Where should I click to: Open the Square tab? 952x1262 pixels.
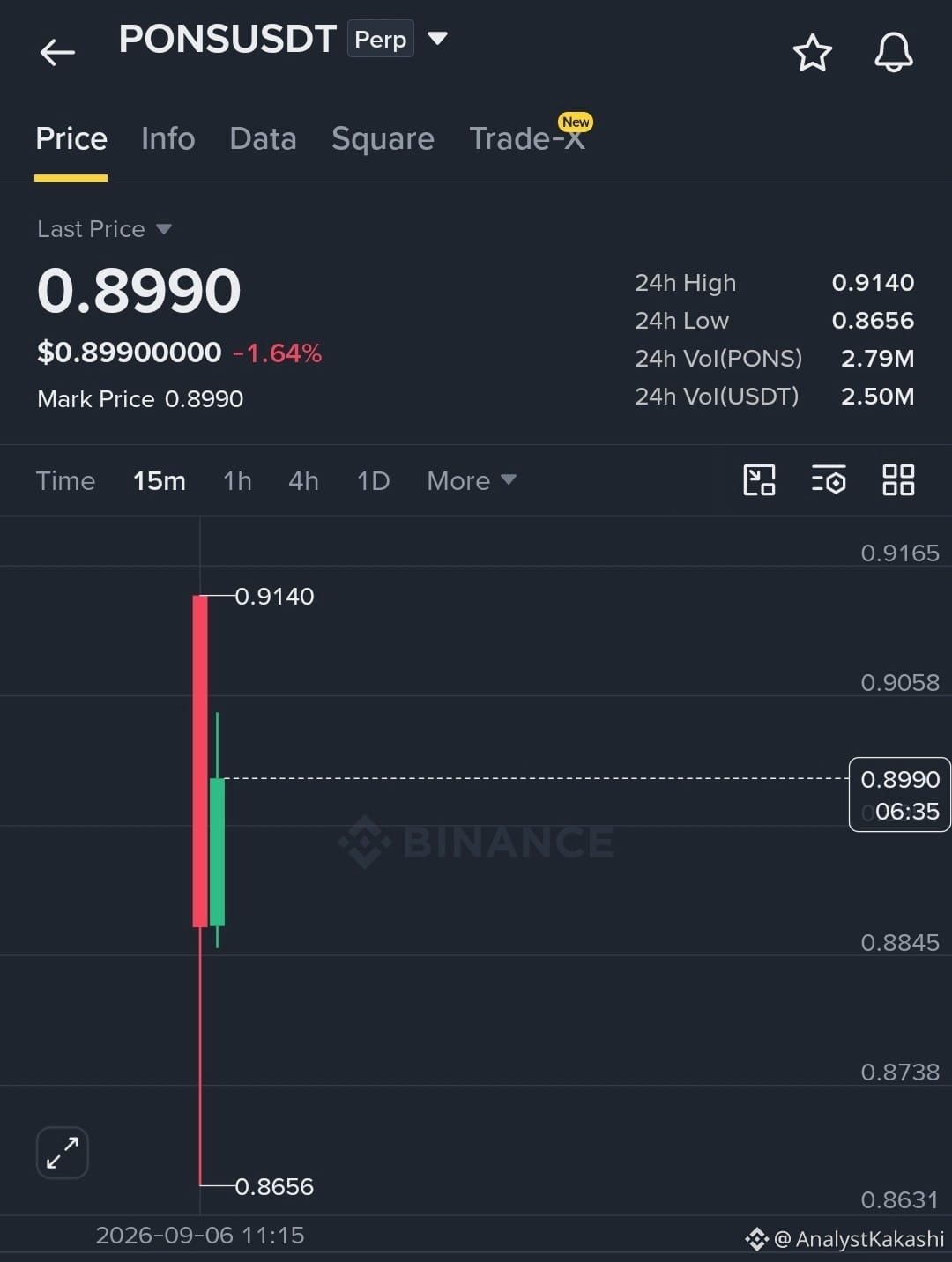(x=383, y=139)
